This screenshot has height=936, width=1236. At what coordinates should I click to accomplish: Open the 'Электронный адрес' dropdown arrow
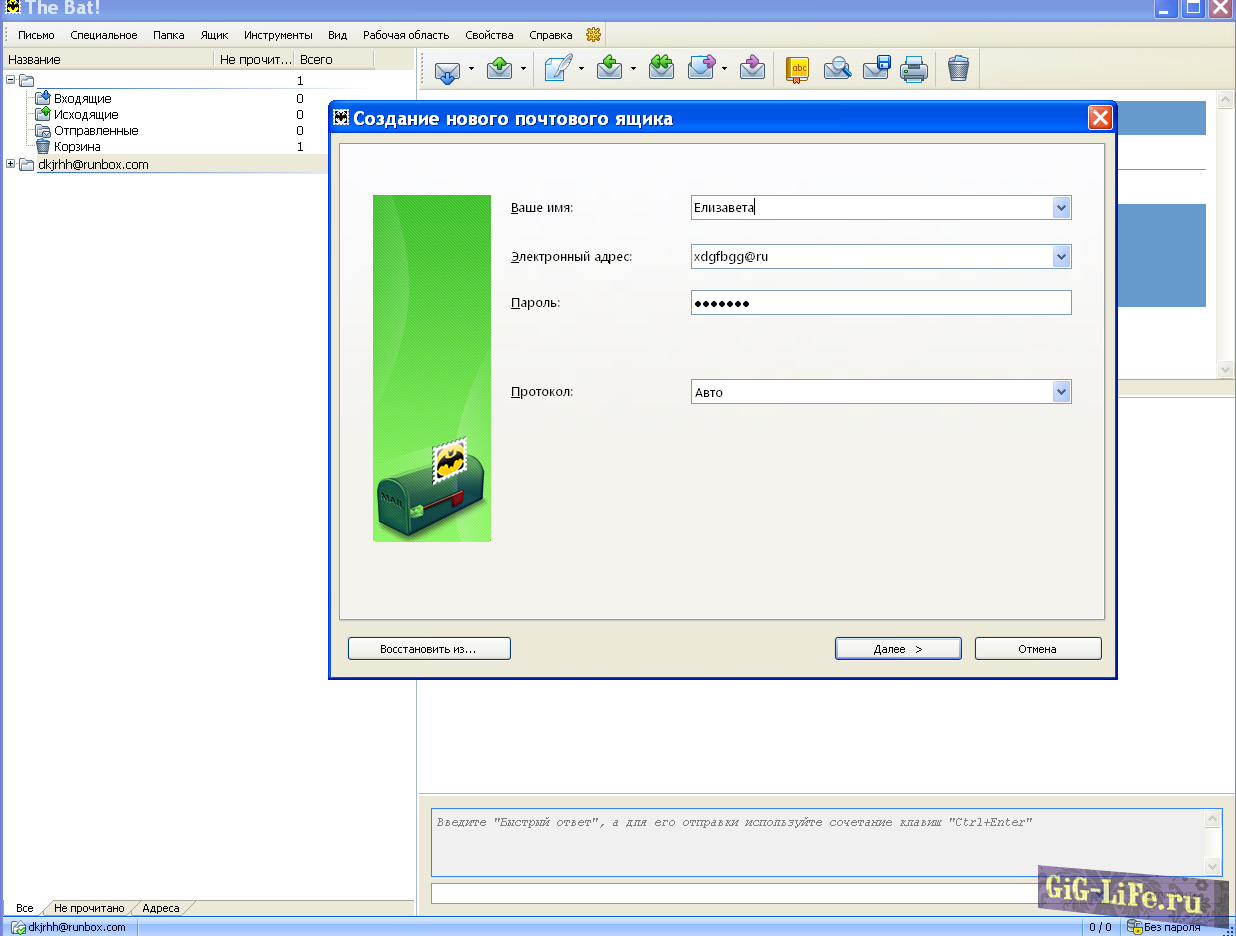click(1061, 257)
